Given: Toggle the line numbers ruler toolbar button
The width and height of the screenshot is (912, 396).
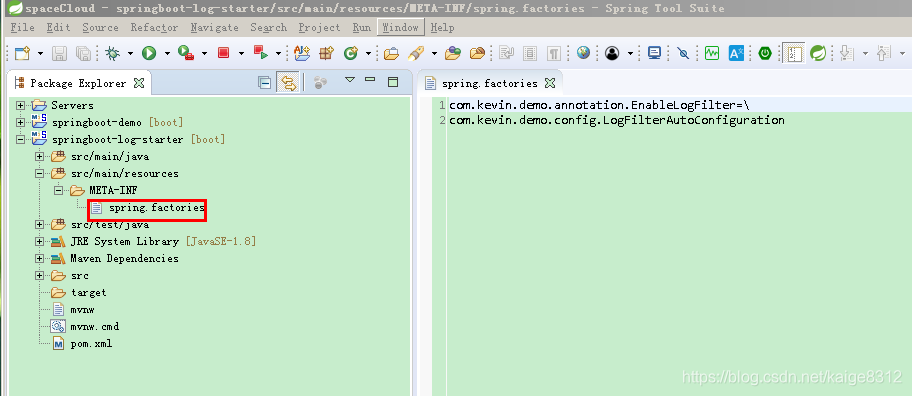Looking at the screenshot, I should [x=793, y=53].
